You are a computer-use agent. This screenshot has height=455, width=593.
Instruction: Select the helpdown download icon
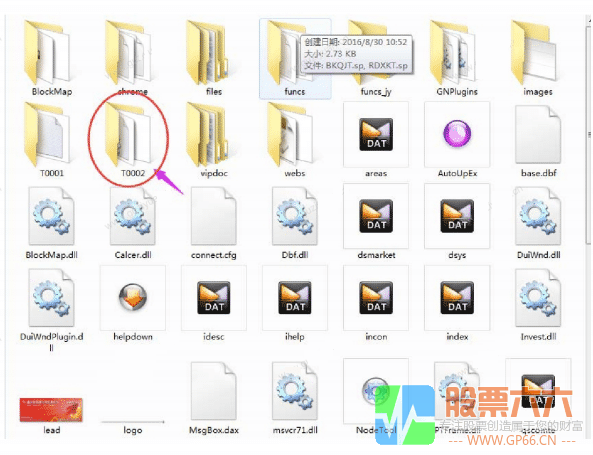click(133, 298)
